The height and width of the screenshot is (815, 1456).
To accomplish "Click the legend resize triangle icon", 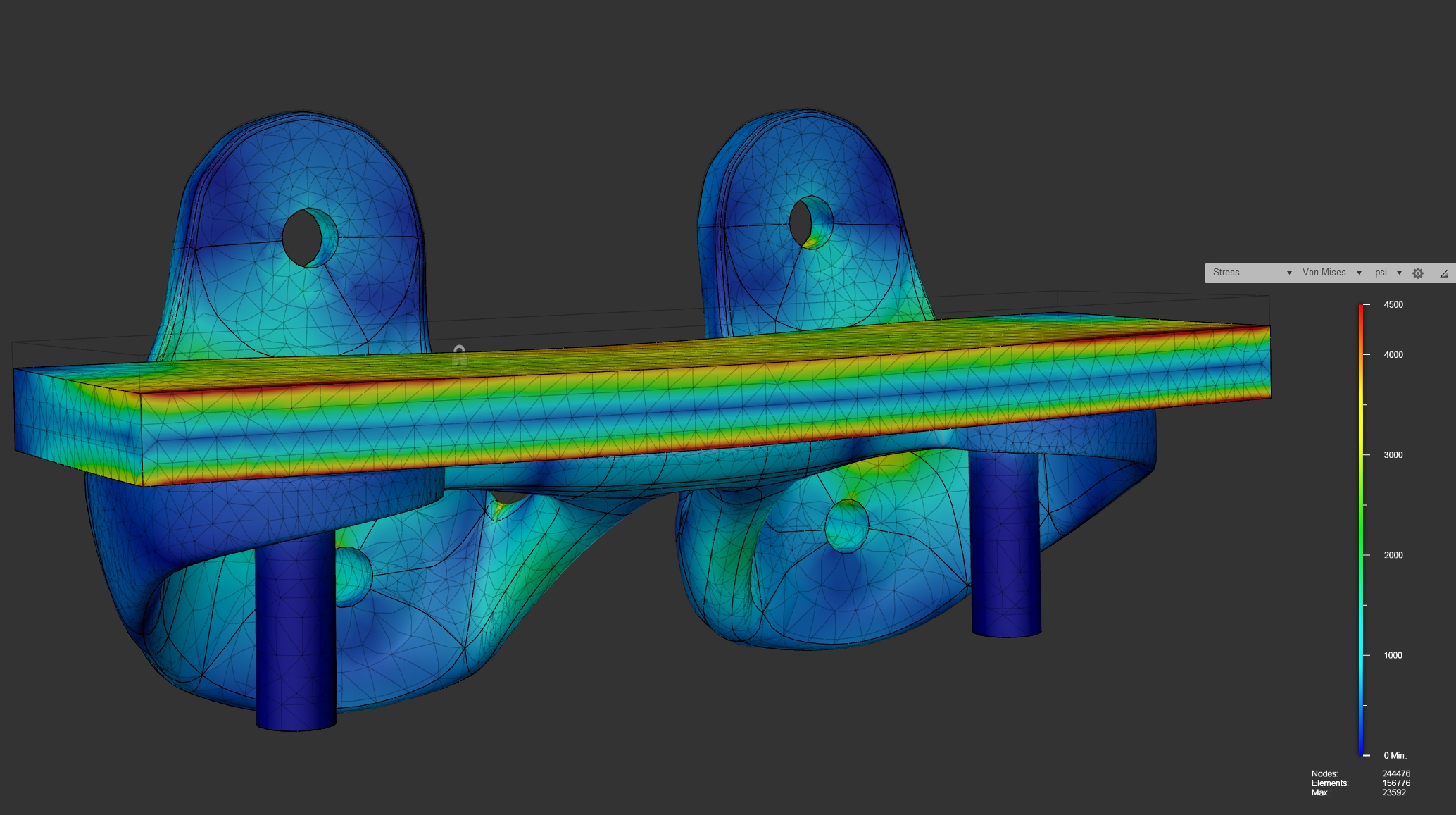I will click(x=1443, y=273).
